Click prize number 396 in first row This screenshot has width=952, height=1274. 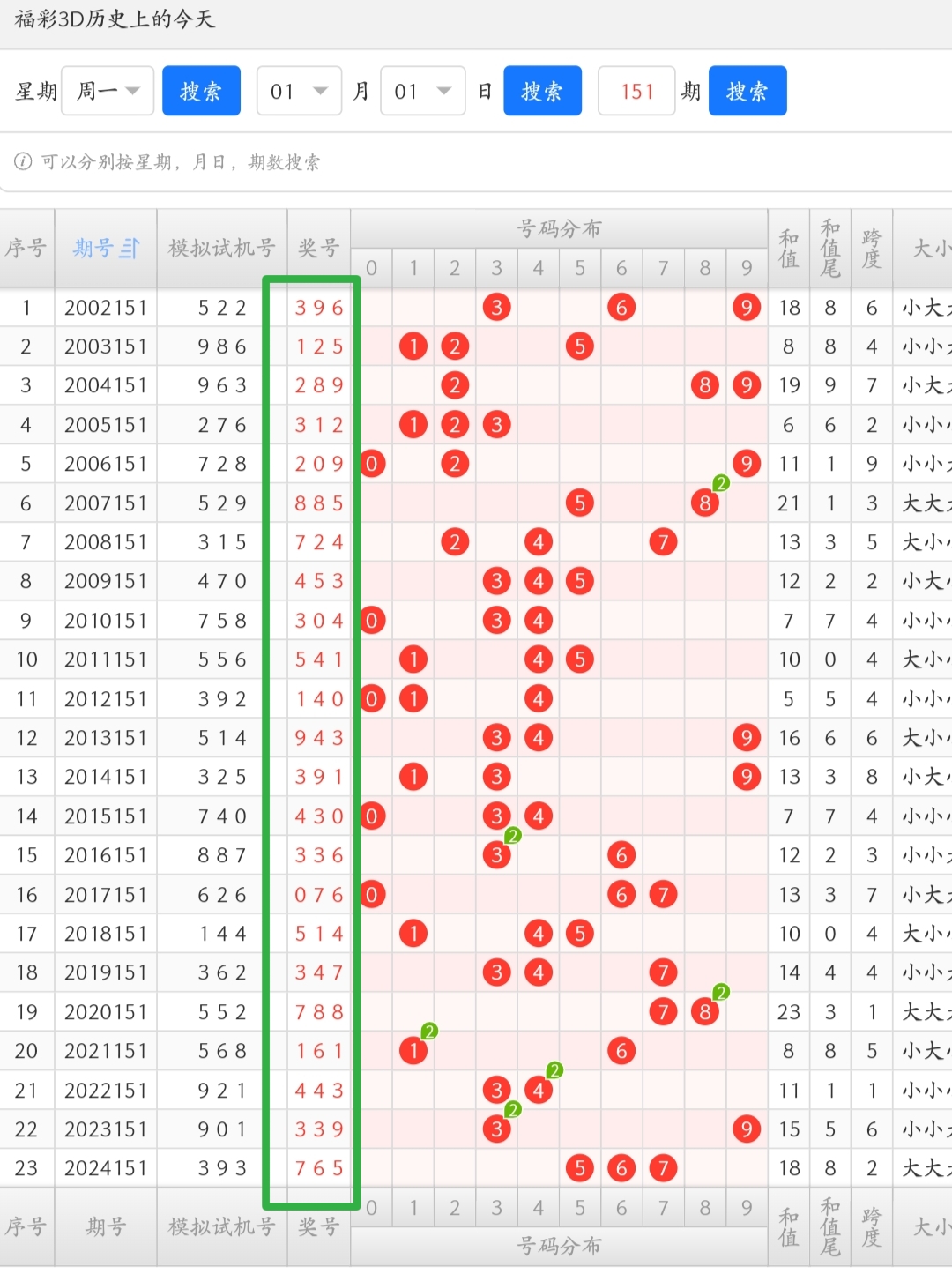click(319, 308)
